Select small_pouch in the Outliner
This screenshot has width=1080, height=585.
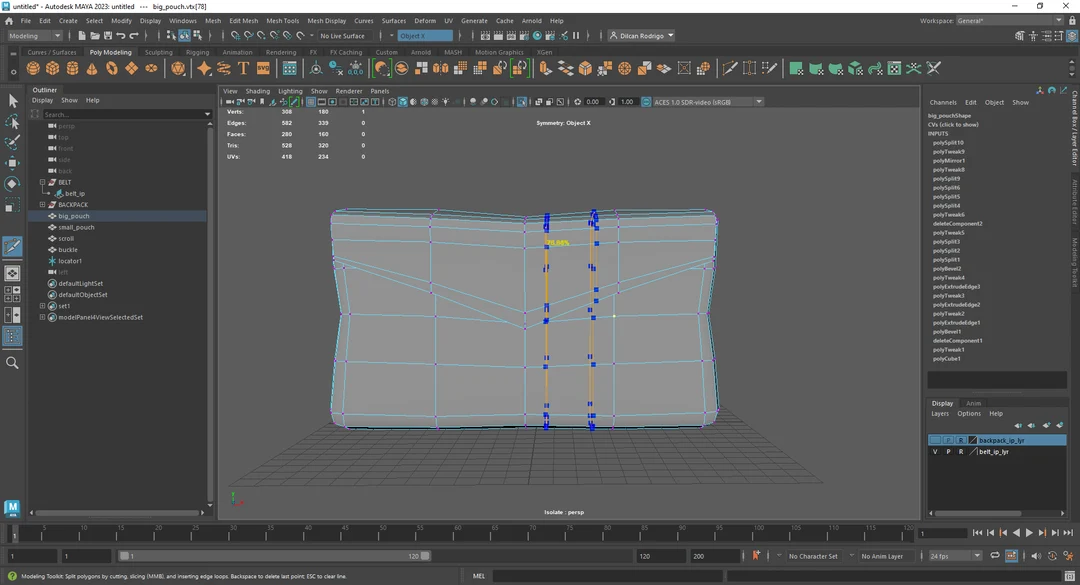pyautogui.click(x=74, y=227)
